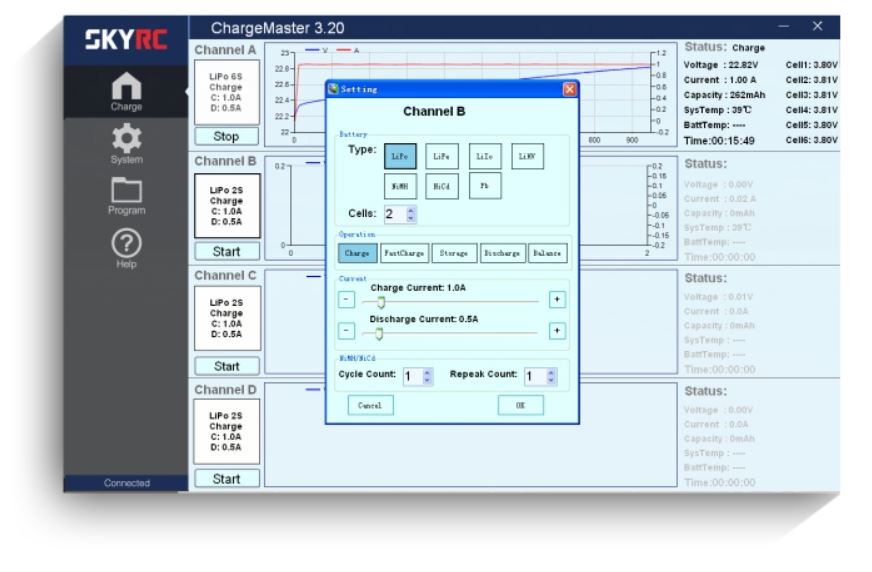The image size is (872, 572).
Task: Open Channel C LiPo 2S program box
Action: coord(227,319)
